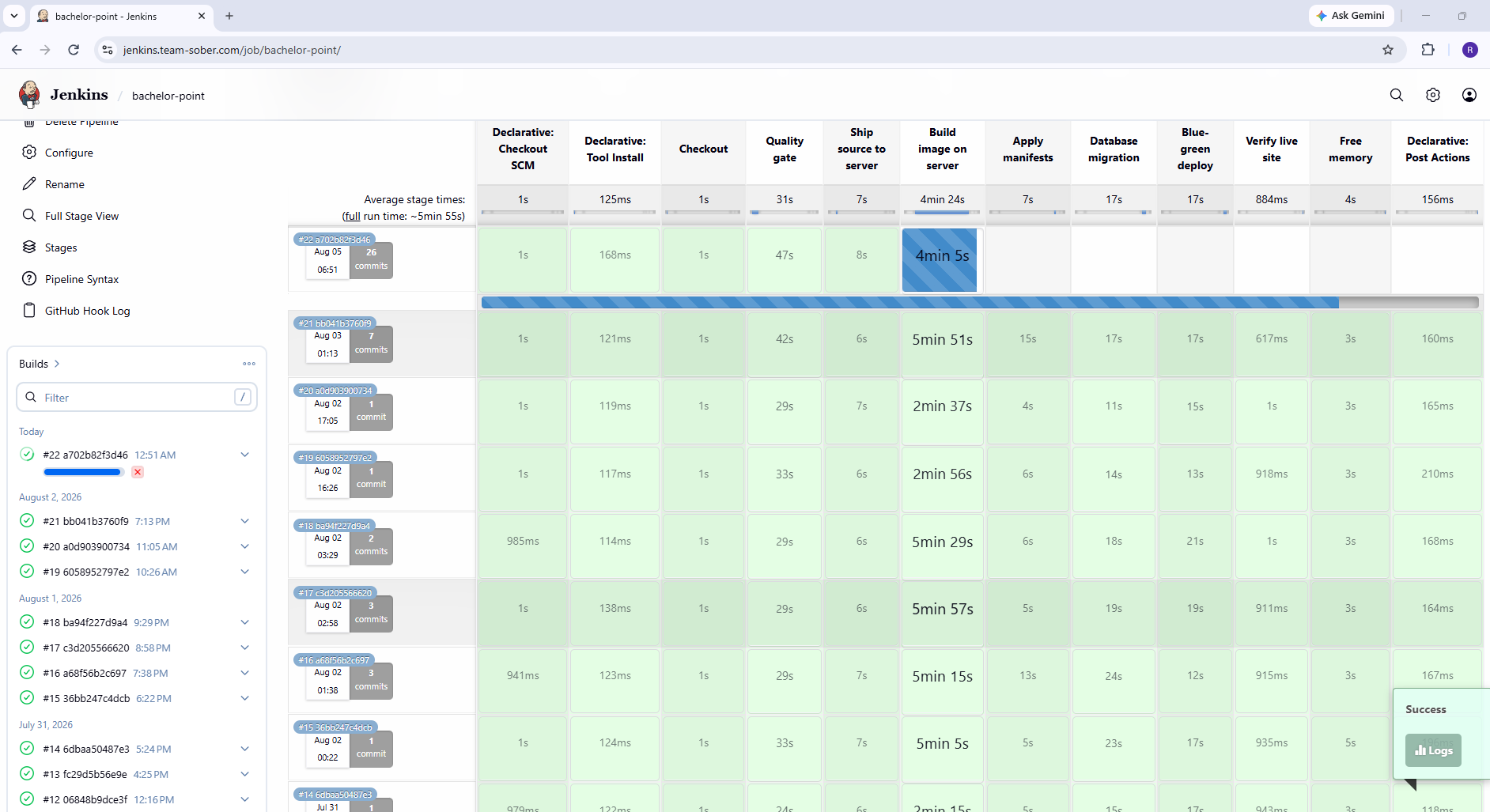Open Pipeline Syntax help icon
The width and height of the screenshot is (1490, 812).
pos(29,278)
